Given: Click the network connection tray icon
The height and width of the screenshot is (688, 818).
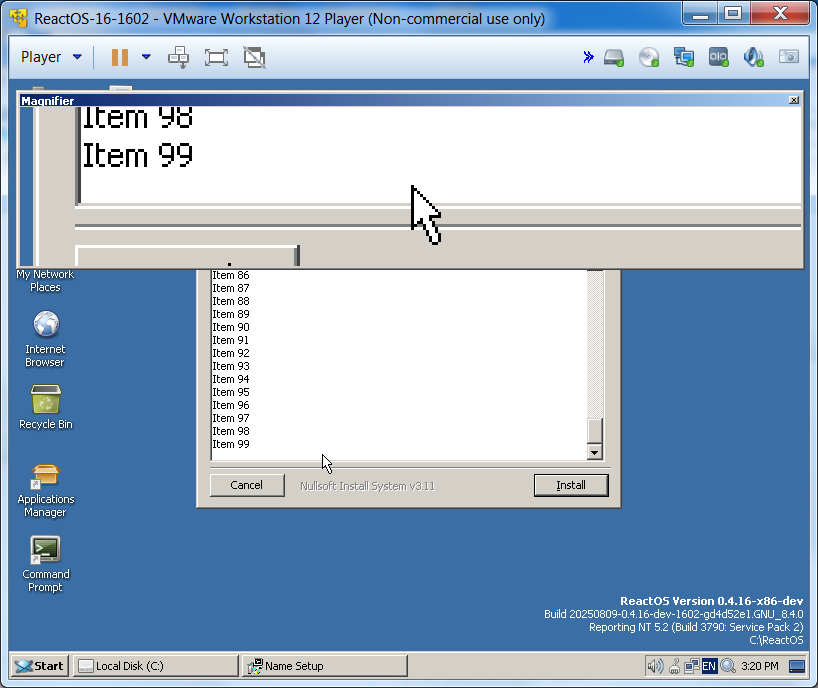Looking at the screenshot, I should coord(692,666).
